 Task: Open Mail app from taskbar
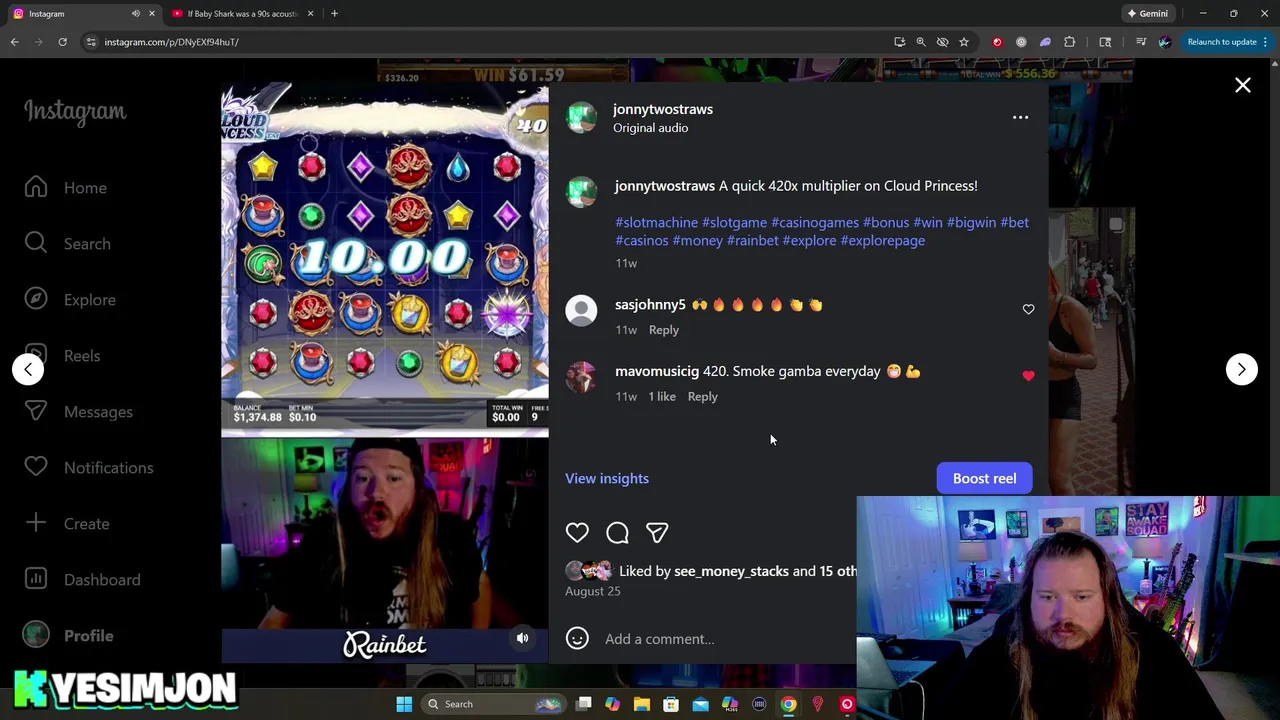[x=700, y=704]
